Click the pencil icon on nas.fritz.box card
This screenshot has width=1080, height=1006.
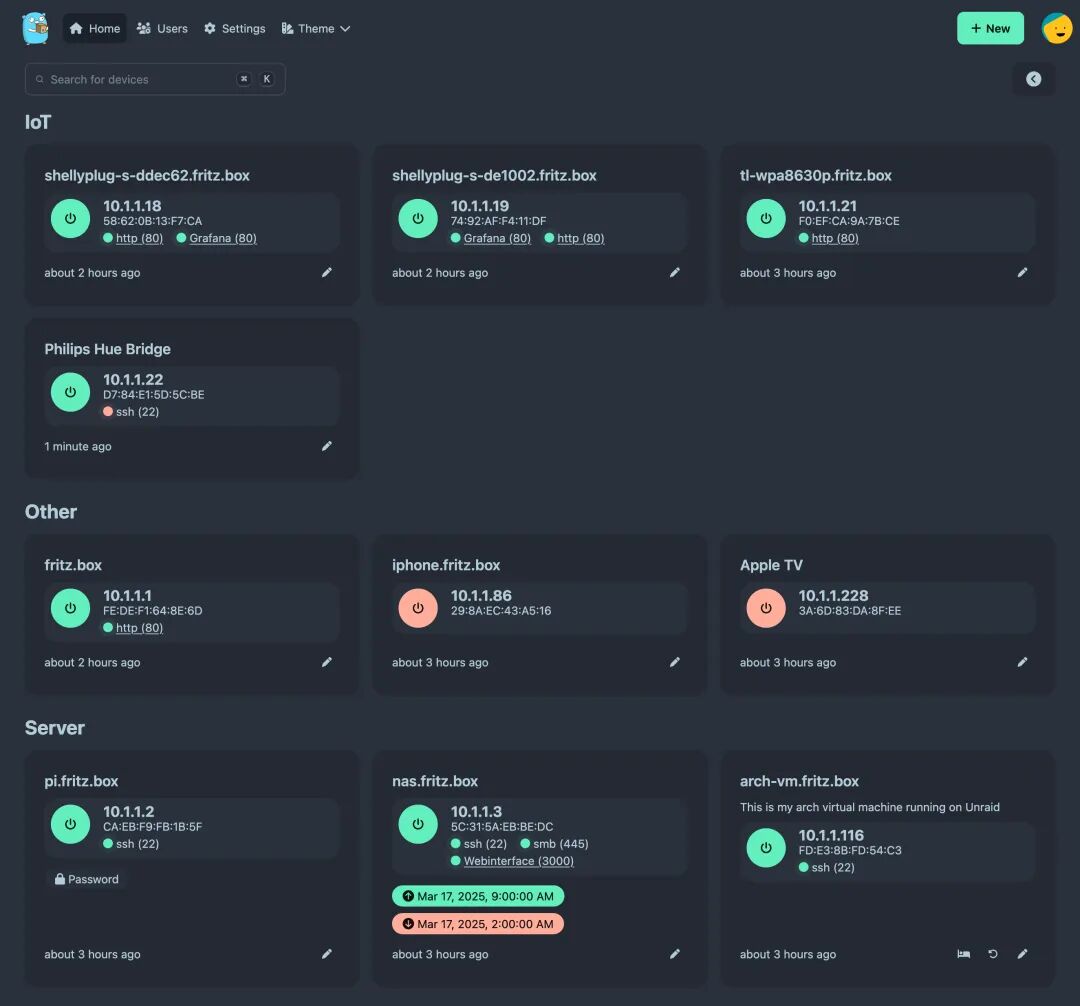point(674,954)
